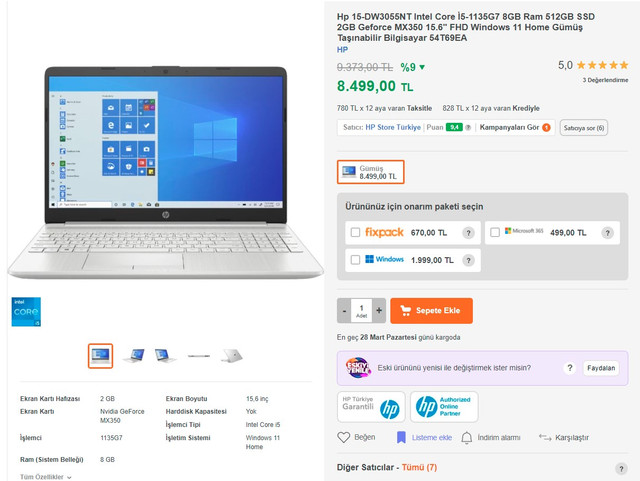This screenshot has width=640, height=481.
Task: Click the blue bookmark Listeme ekle icon
Action: [x=401, y=437]
